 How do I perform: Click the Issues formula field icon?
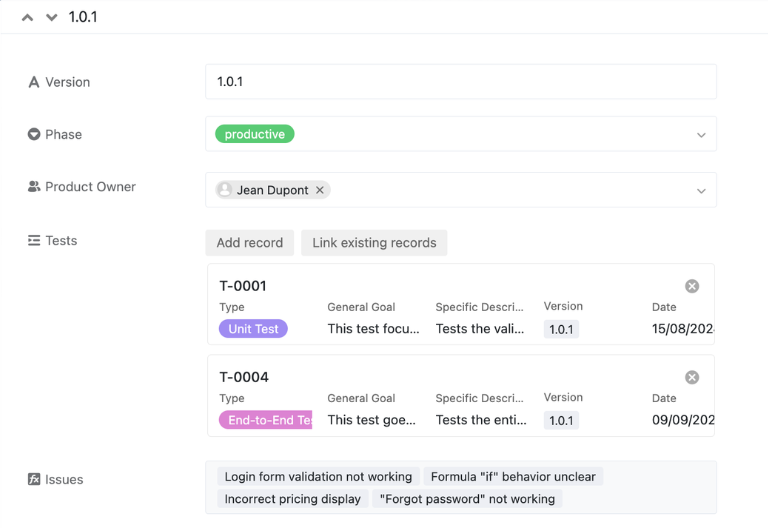point(34,480)
